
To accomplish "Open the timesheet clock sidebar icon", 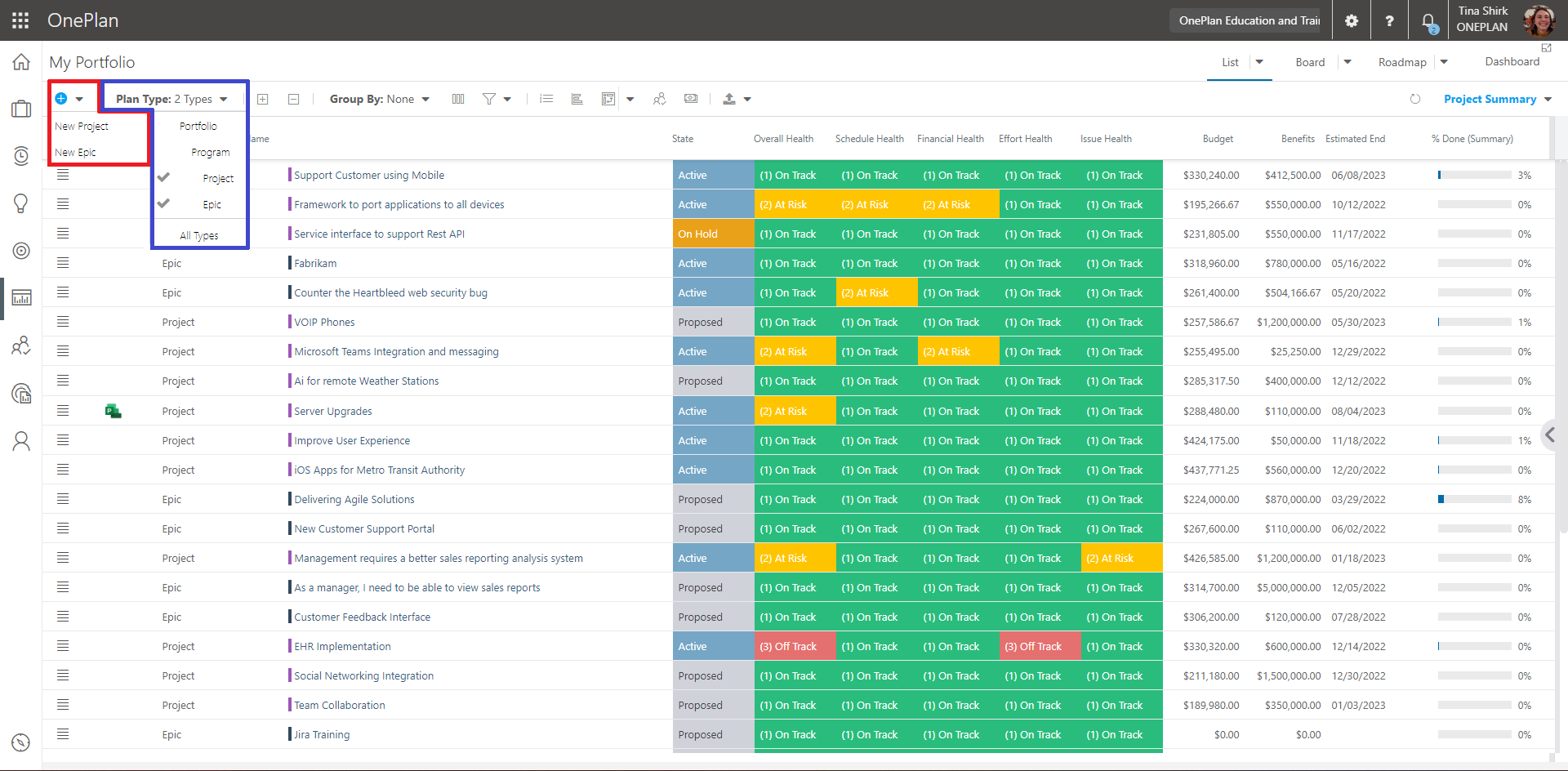I will click(21, 155).
